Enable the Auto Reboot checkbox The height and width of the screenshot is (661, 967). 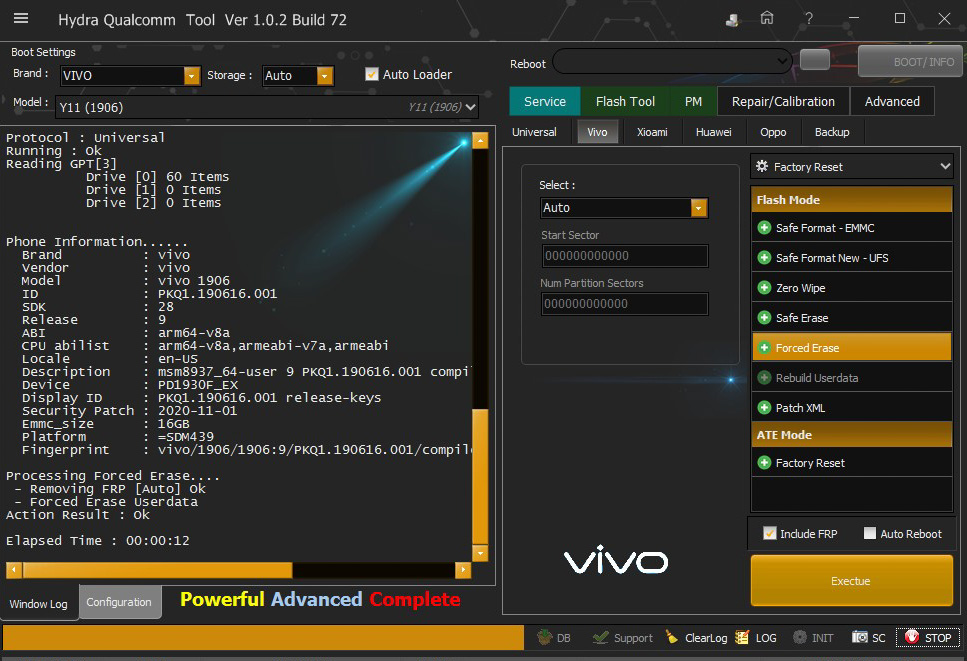[869, 533]
